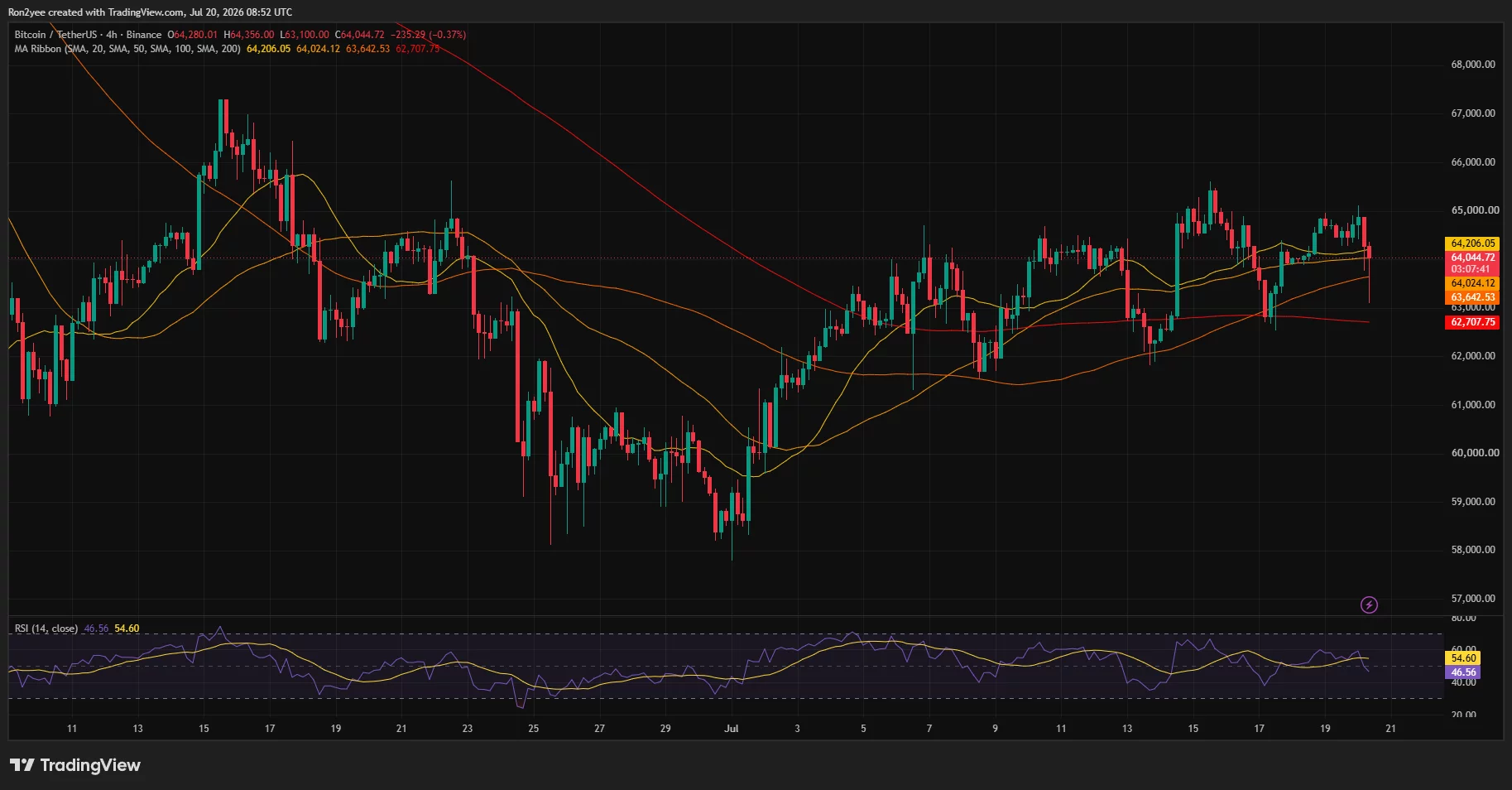Click the 60,000.00 price axis label
Image resolution: width=1512 pixels, height=790 pixels.
pos(1475,453)
